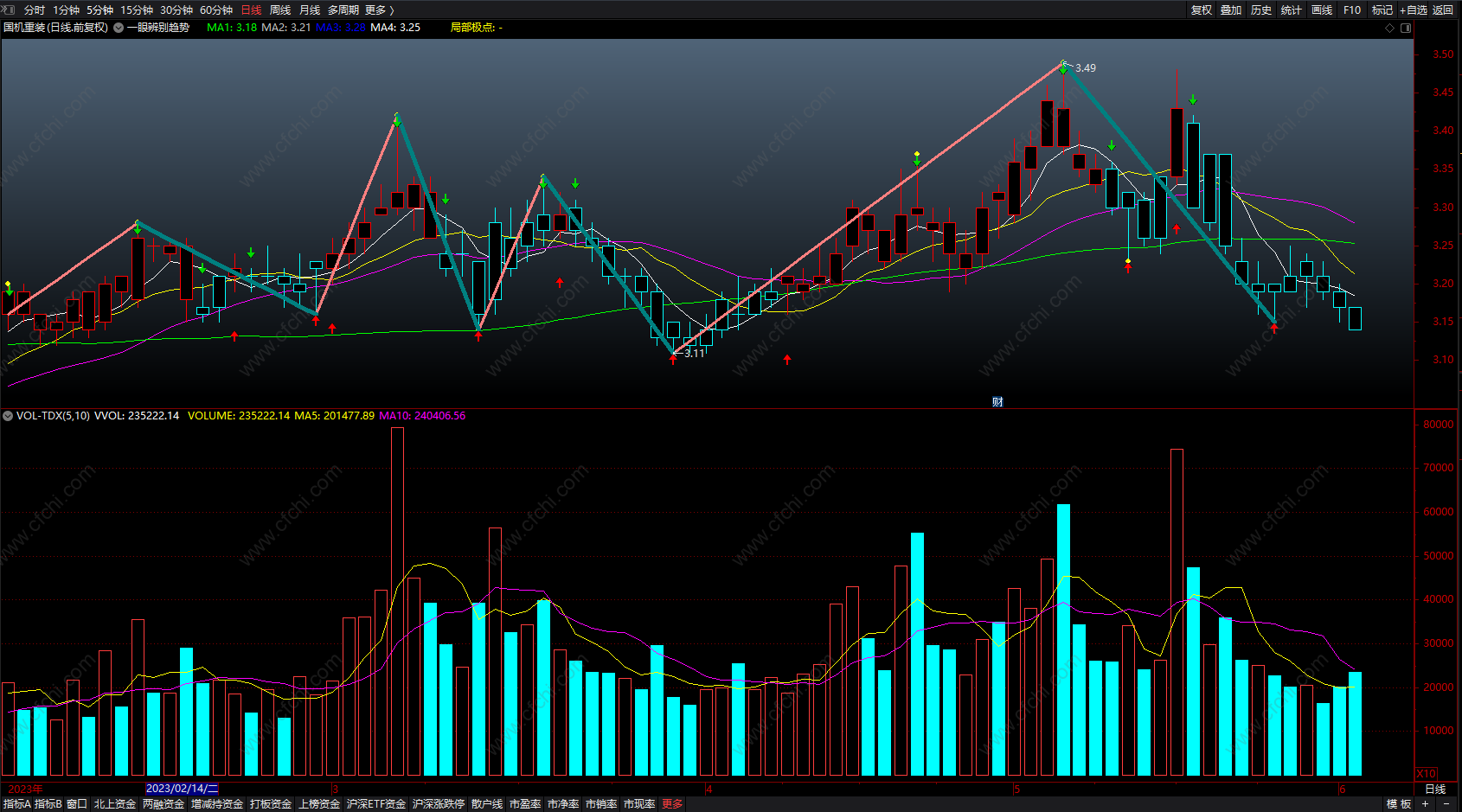Click the MA10: 240406.56 volume label

422,416
